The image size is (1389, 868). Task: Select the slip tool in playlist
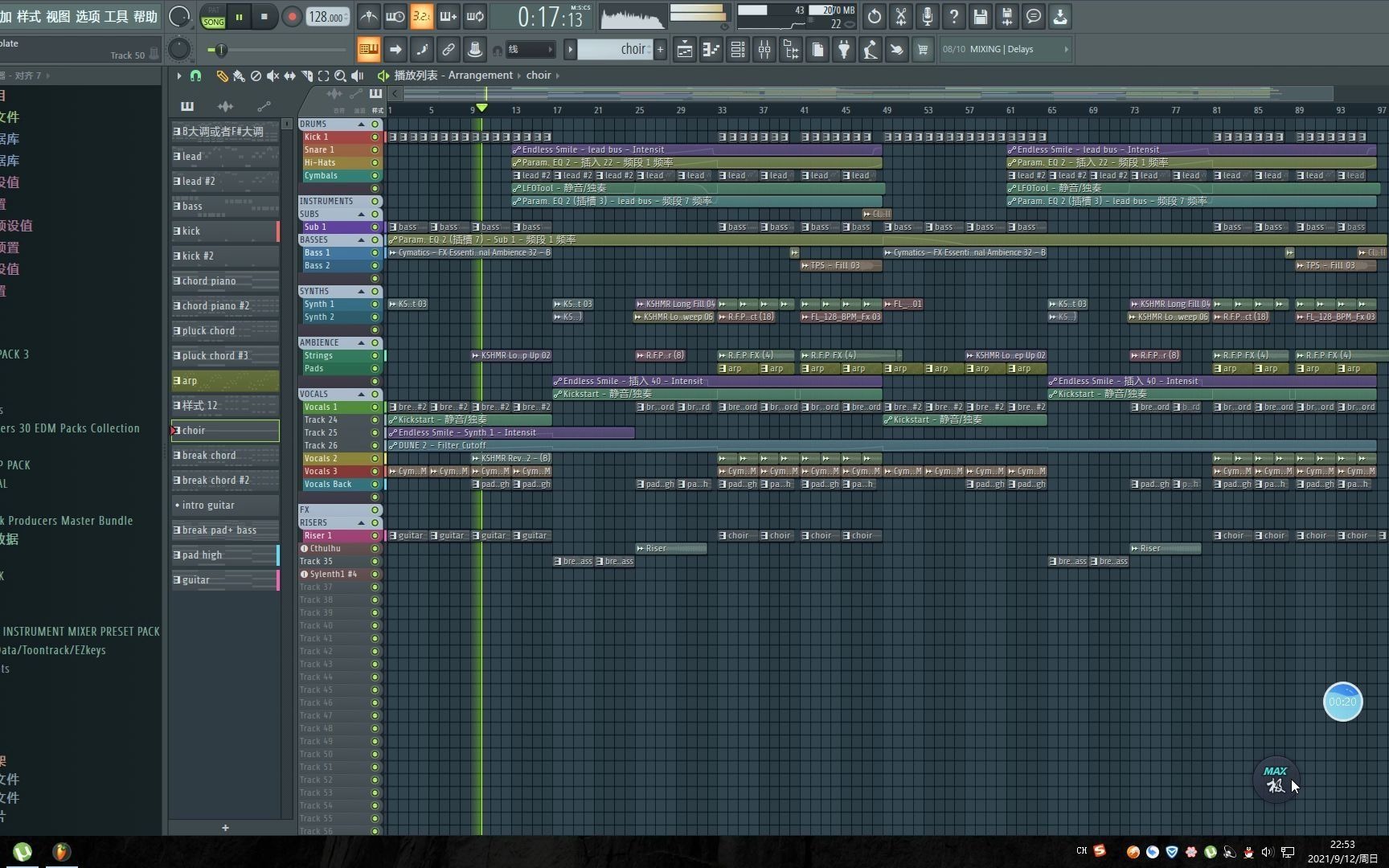click(x=289, y=76)
